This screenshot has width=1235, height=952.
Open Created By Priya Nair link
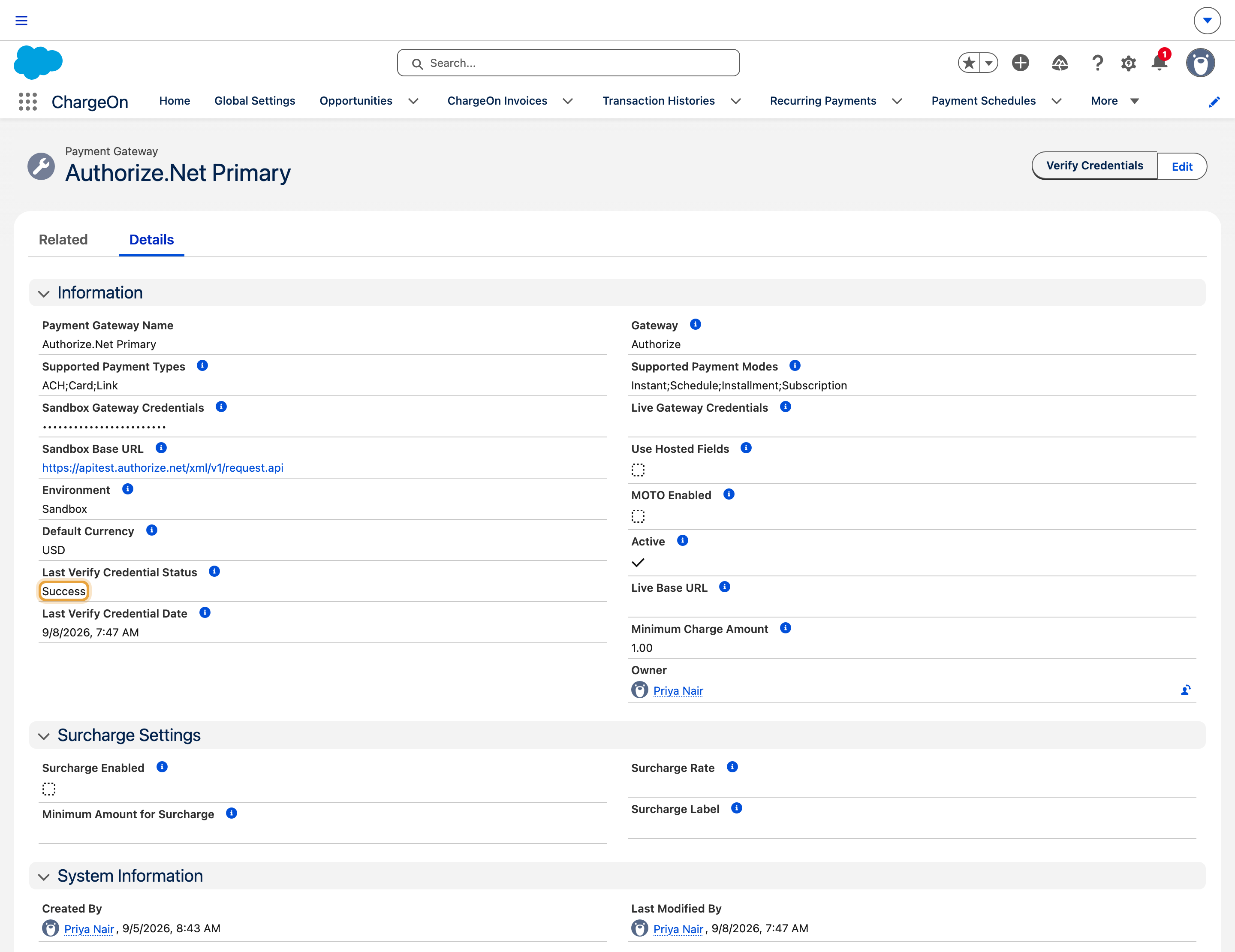(x=89, y=928)
